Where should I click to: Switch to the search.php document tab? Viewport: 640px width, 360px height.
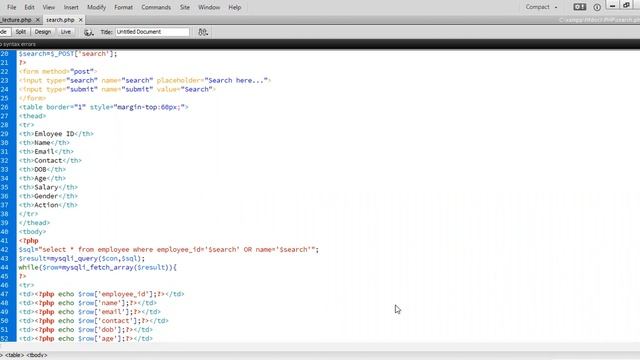60,20
